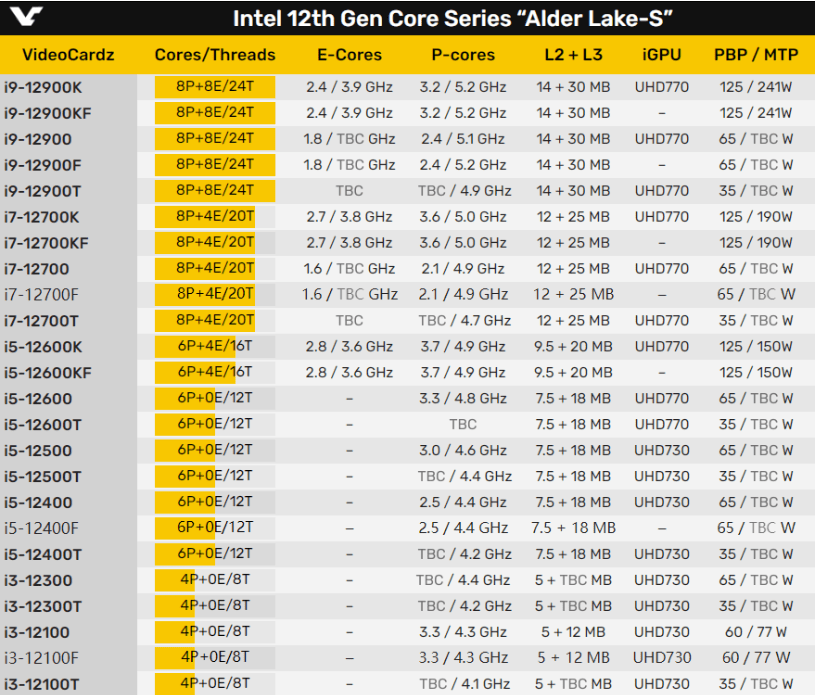Click P-cores 2.4 / 5.1 GHz value

click(463, 139)
